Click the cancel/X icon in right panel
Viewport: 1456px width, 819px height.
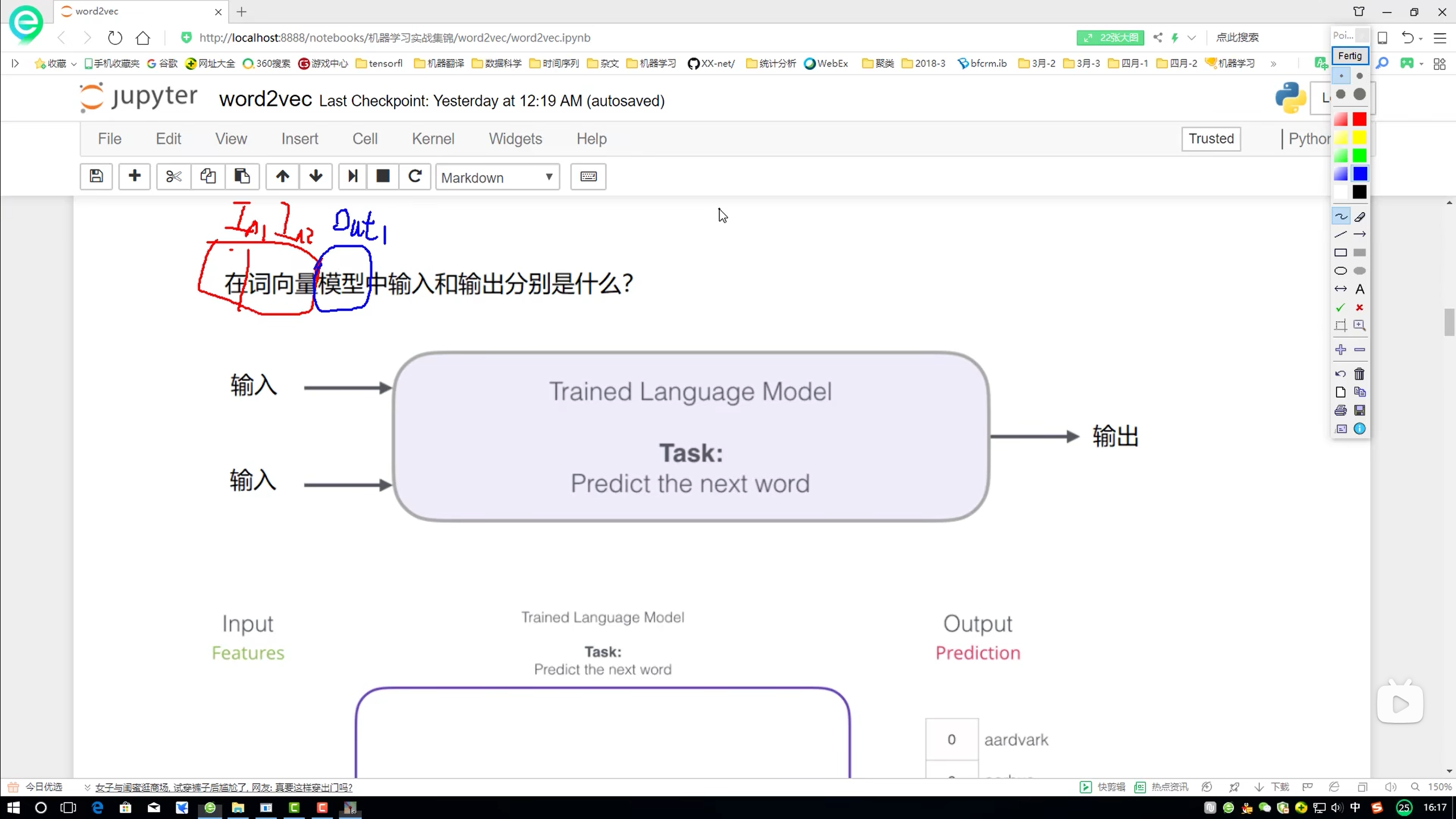(1359, 307)
